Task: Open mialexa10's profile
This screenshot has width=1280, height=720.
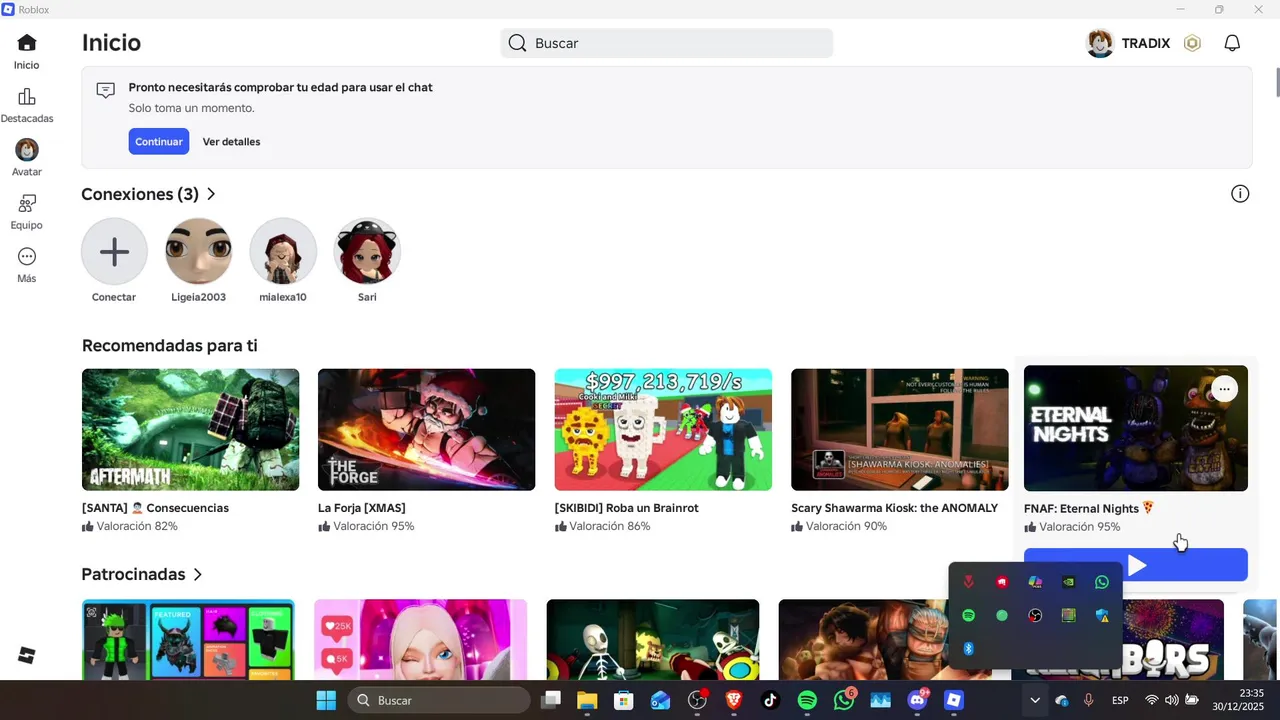Action: 283,251
